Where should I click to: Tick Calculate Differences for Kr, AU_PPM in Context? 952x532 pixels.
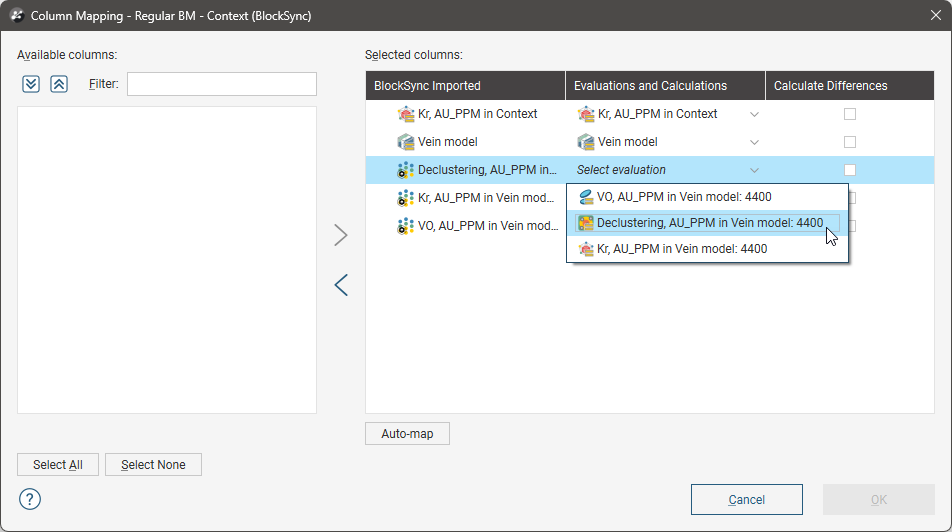850,114
